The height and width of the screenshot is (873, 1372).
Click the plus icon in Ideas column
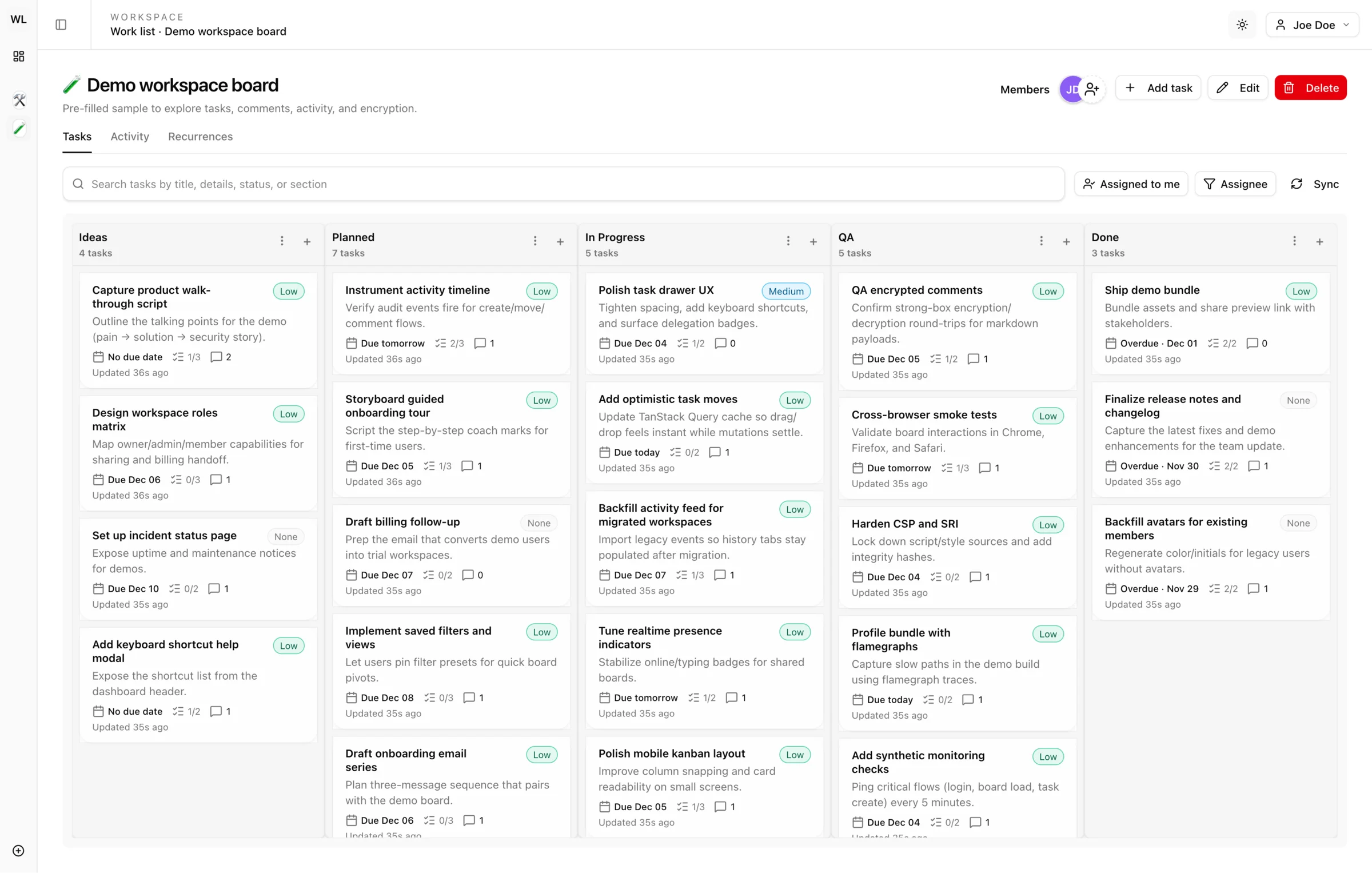tap(307, 242)
